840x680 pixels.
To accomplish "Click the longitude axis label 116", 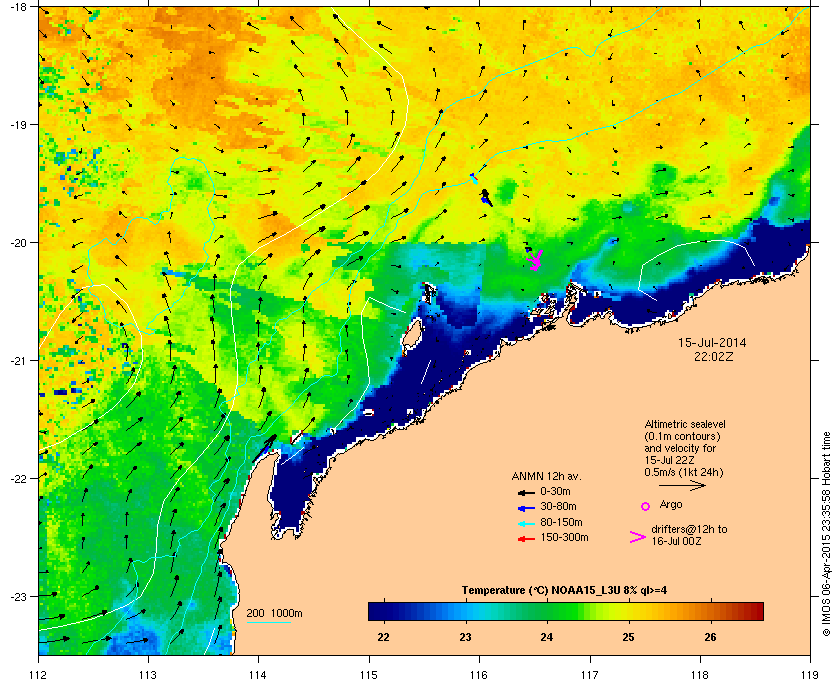I will (479, 675).
